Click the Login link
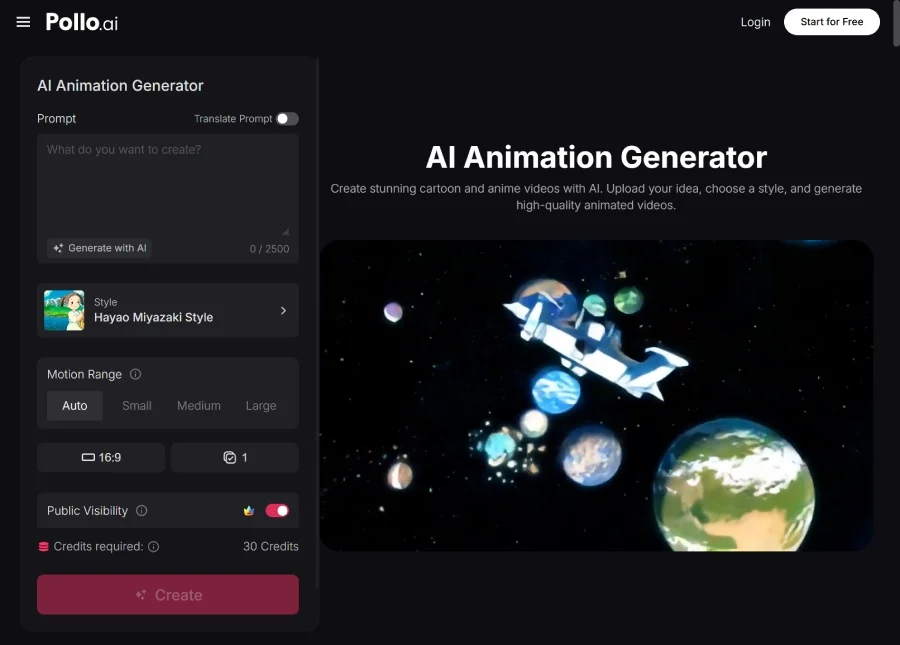The height and width of the screenshot is (645, 900). tap(755, 22)
